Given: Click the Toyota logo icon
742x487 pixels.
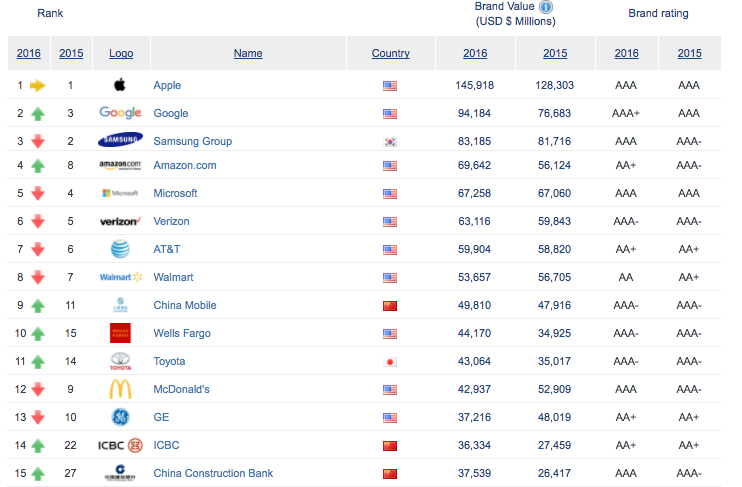Looking at the screenshot, I should tap(120, 361).
